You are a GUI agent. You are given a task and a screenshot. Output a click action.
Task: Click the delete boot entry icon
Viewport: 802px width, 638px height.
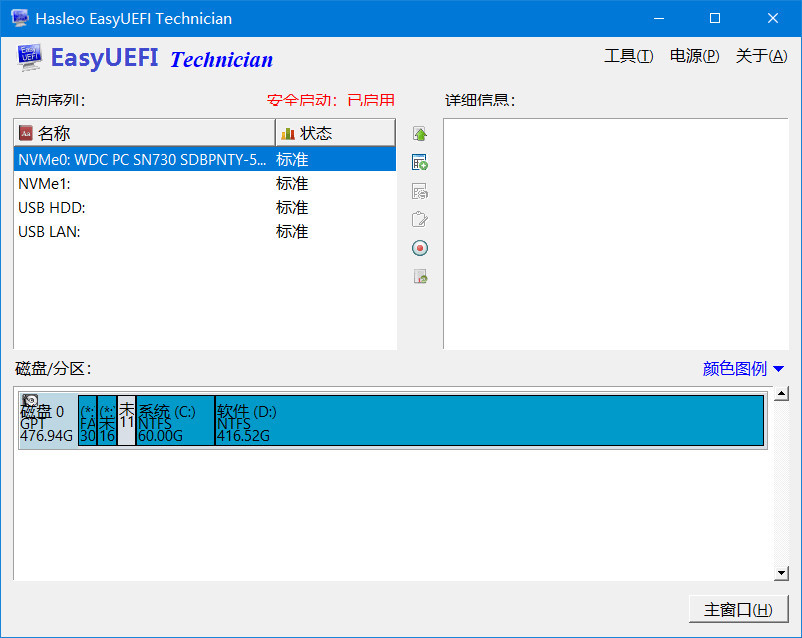(x=420, y=191)
